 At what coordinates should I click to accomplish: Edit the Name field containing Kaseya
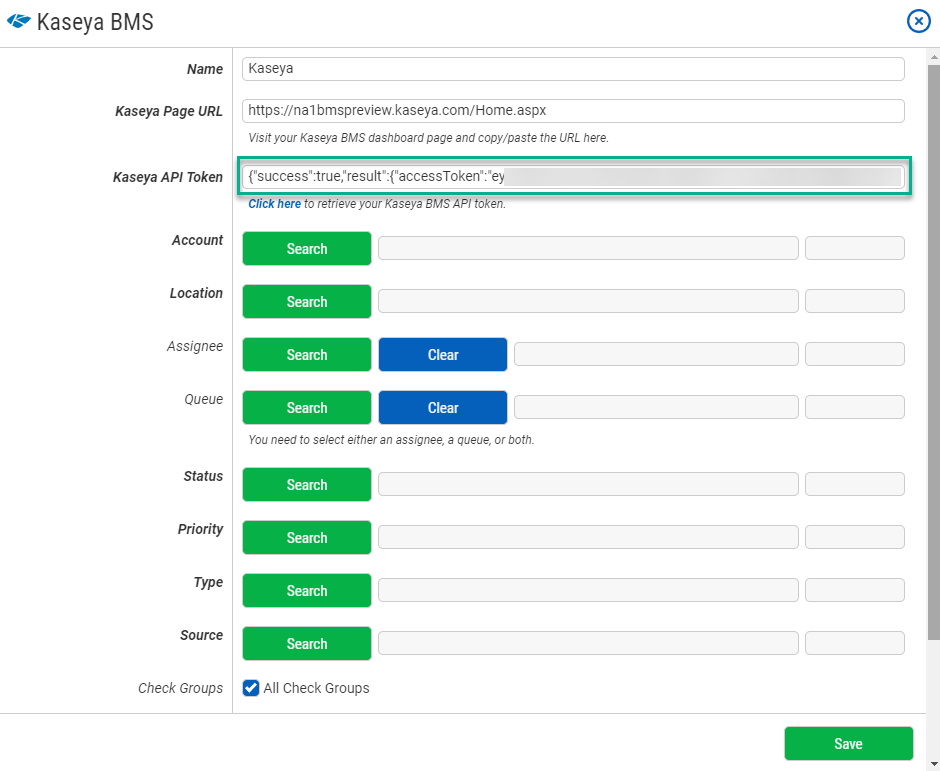pyautogui.click(x=573, y=69)
